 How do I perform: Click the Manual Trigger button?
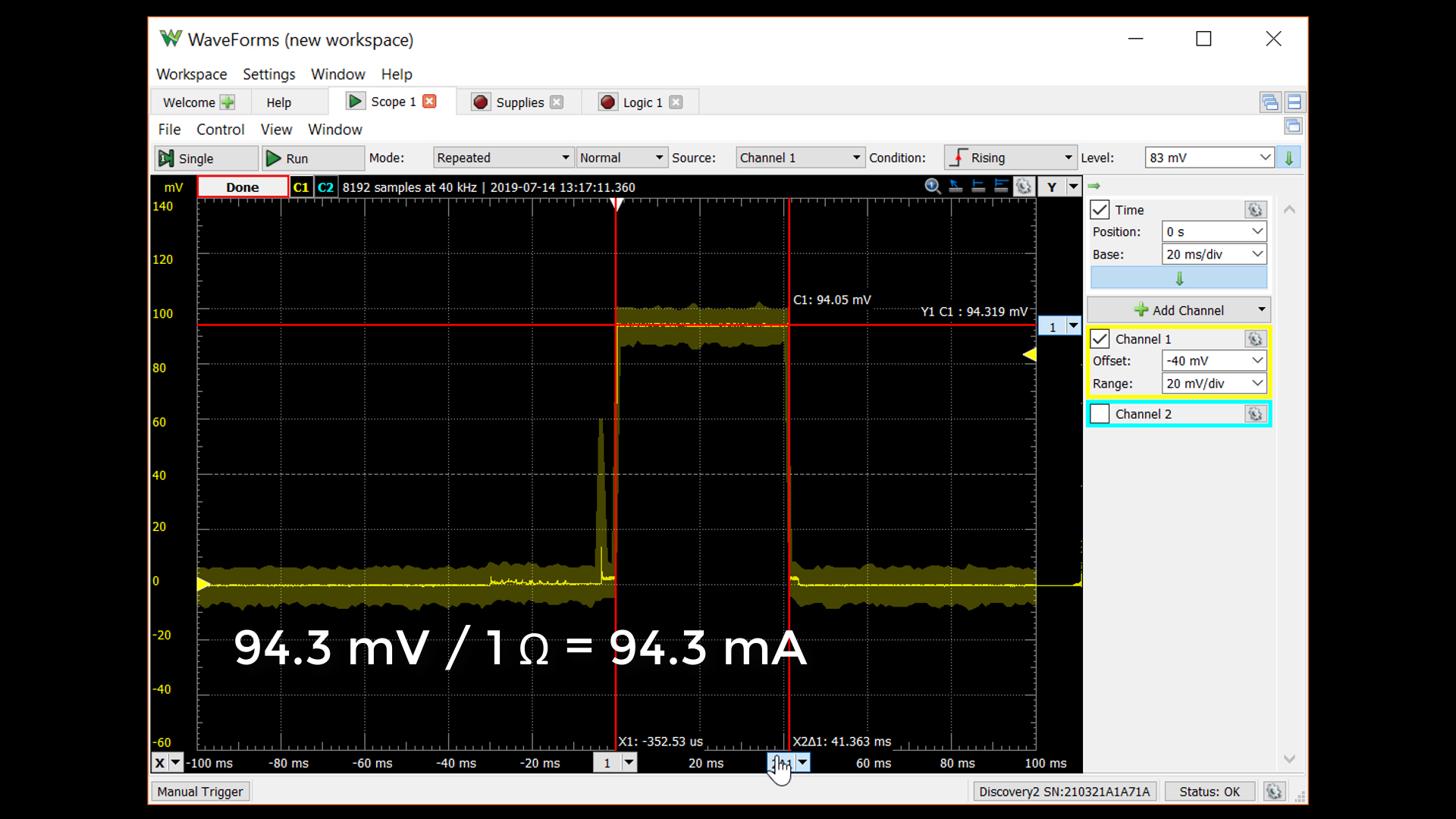200,791
